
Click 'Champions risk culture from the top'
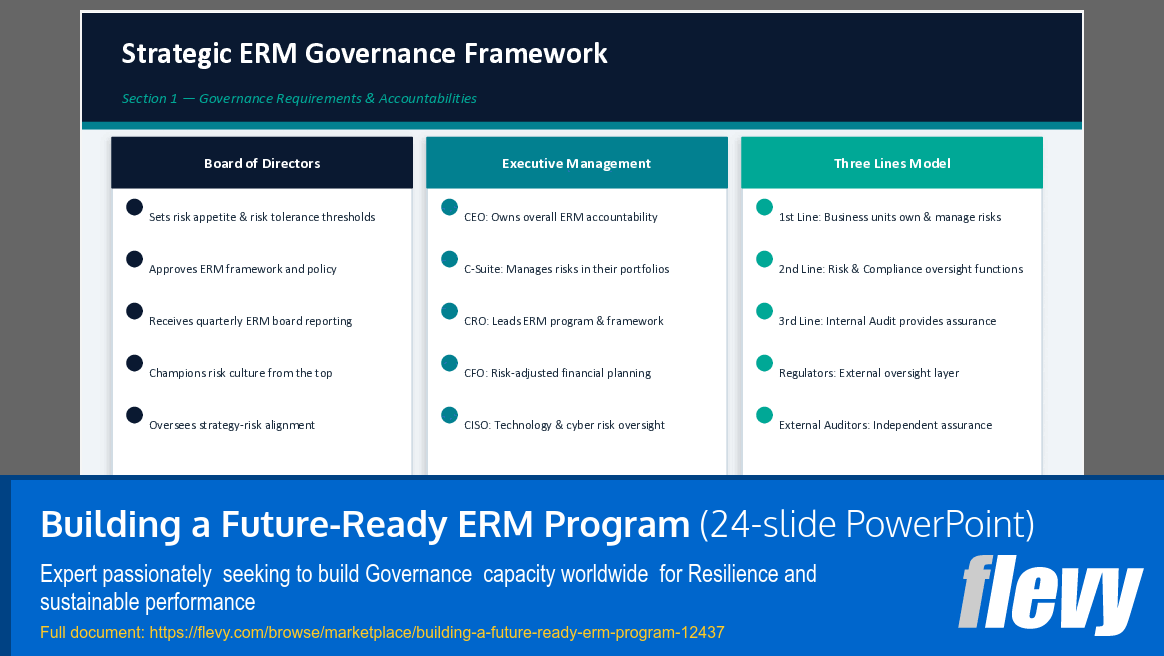[241, 373]
